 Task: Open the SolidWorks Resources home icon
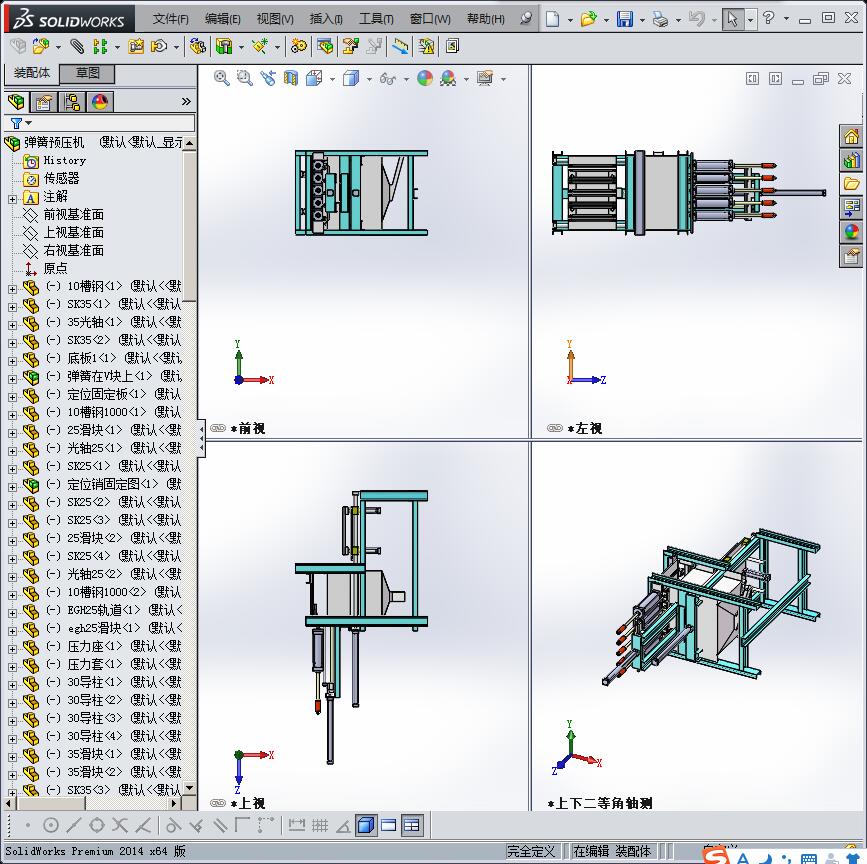[x=851, y=137]
